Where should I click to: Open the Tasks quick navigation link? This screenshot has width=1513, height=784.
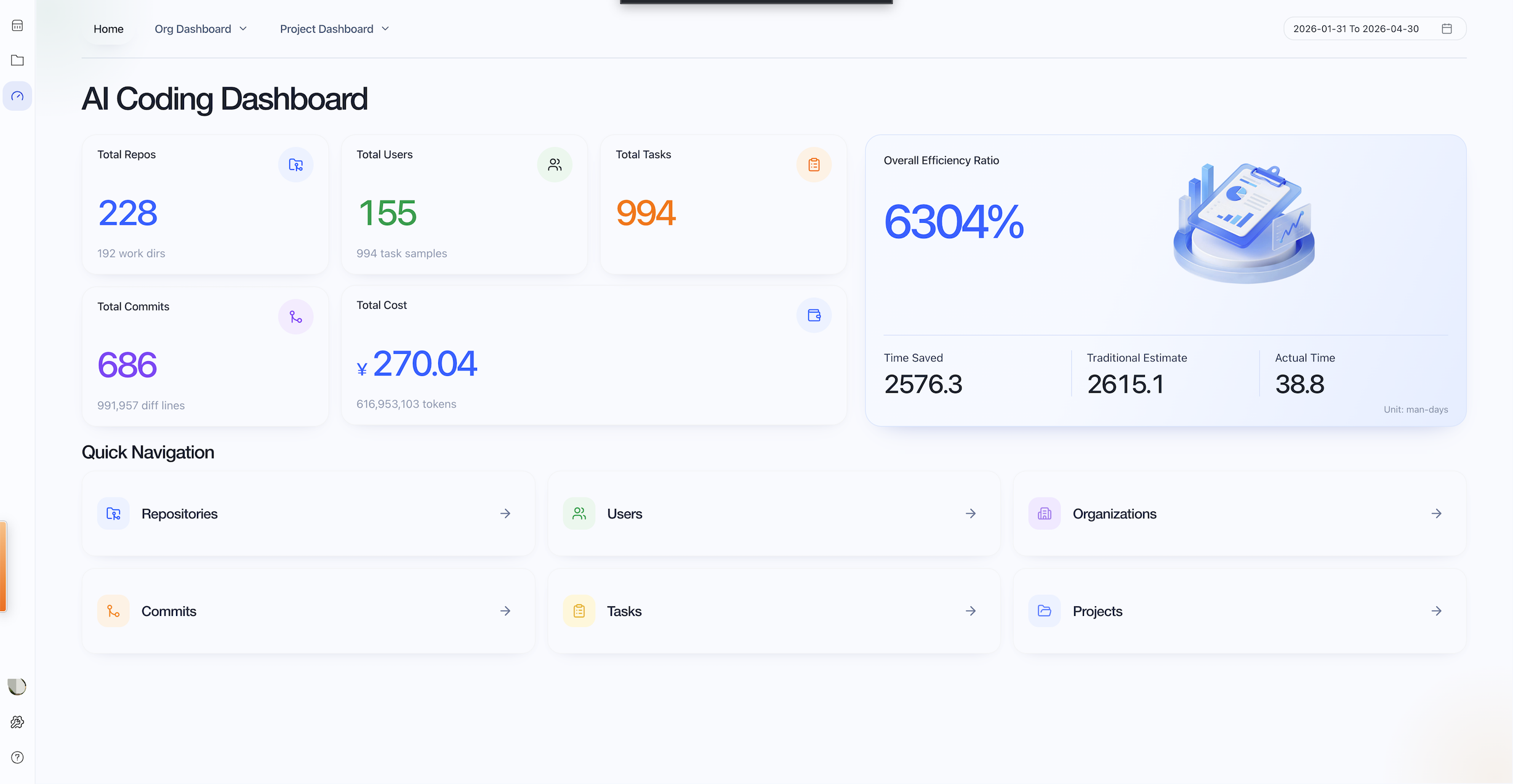(774, 611)
